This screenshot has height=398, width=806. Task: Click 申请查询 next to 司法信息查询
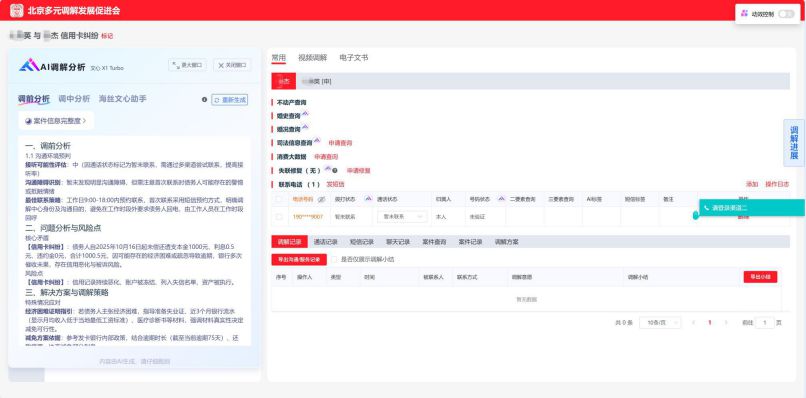click(x=340, y=143)
